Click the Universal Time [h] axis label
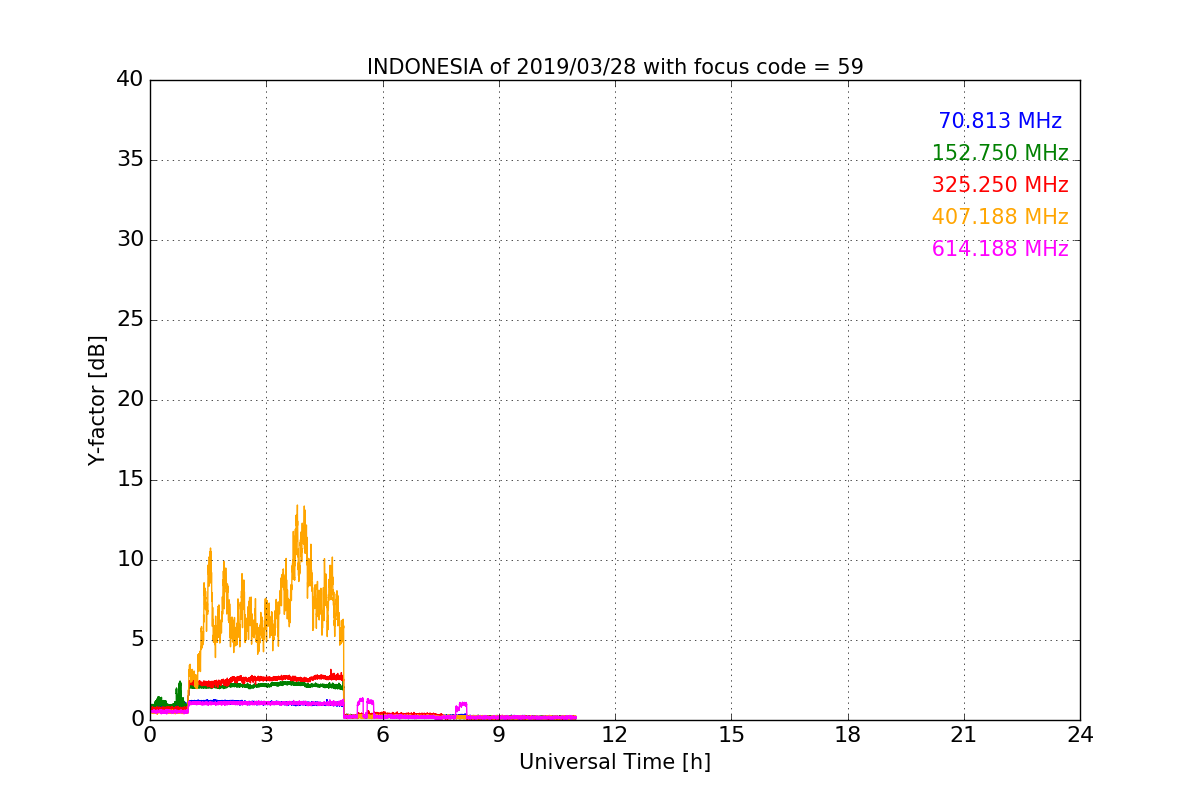The width and height of the screenshot is (1200, 800). click(x=615, y=762)
